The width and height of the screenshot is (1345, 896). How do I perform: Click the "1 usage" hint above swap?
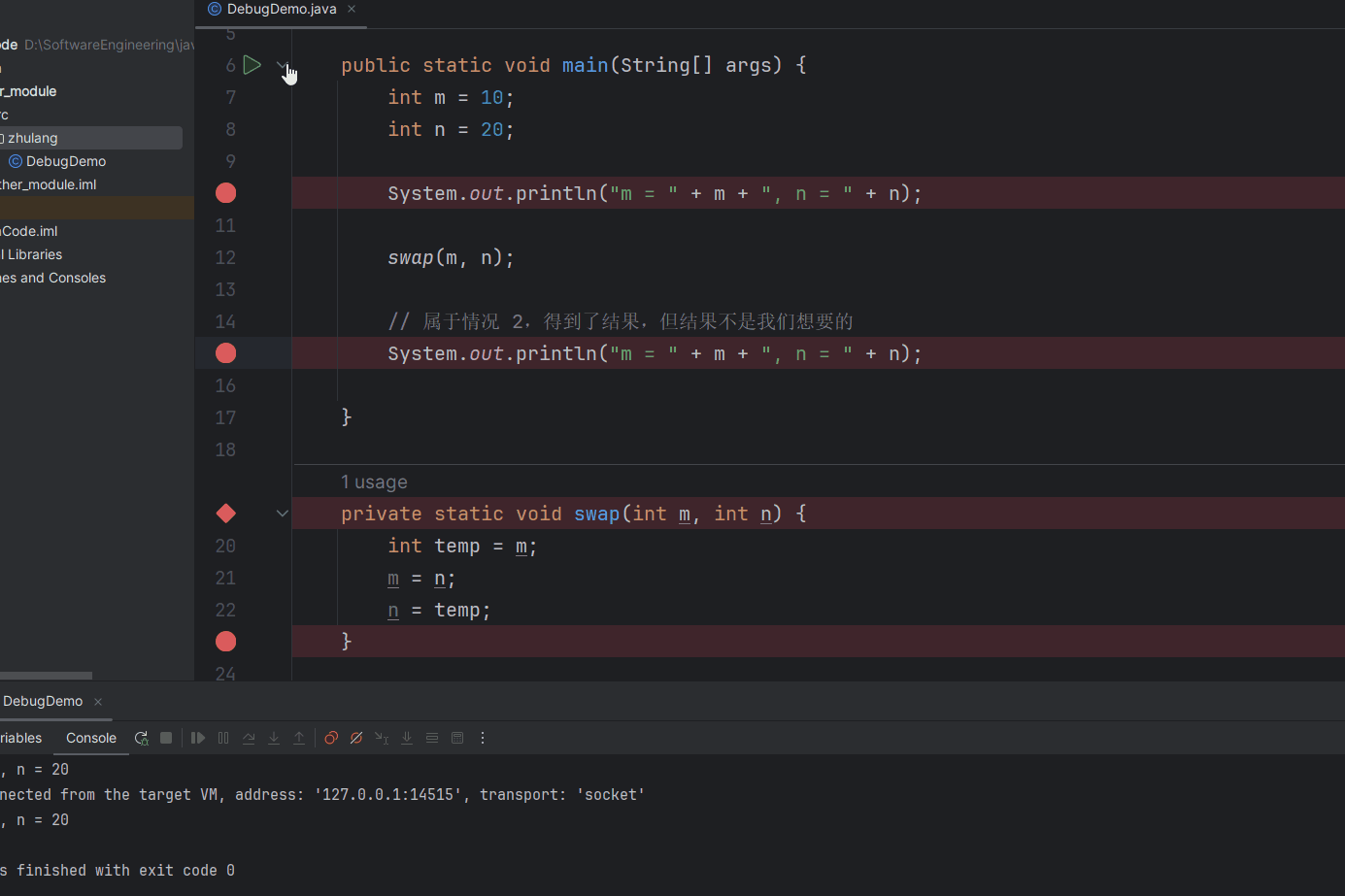coord(374,482)
